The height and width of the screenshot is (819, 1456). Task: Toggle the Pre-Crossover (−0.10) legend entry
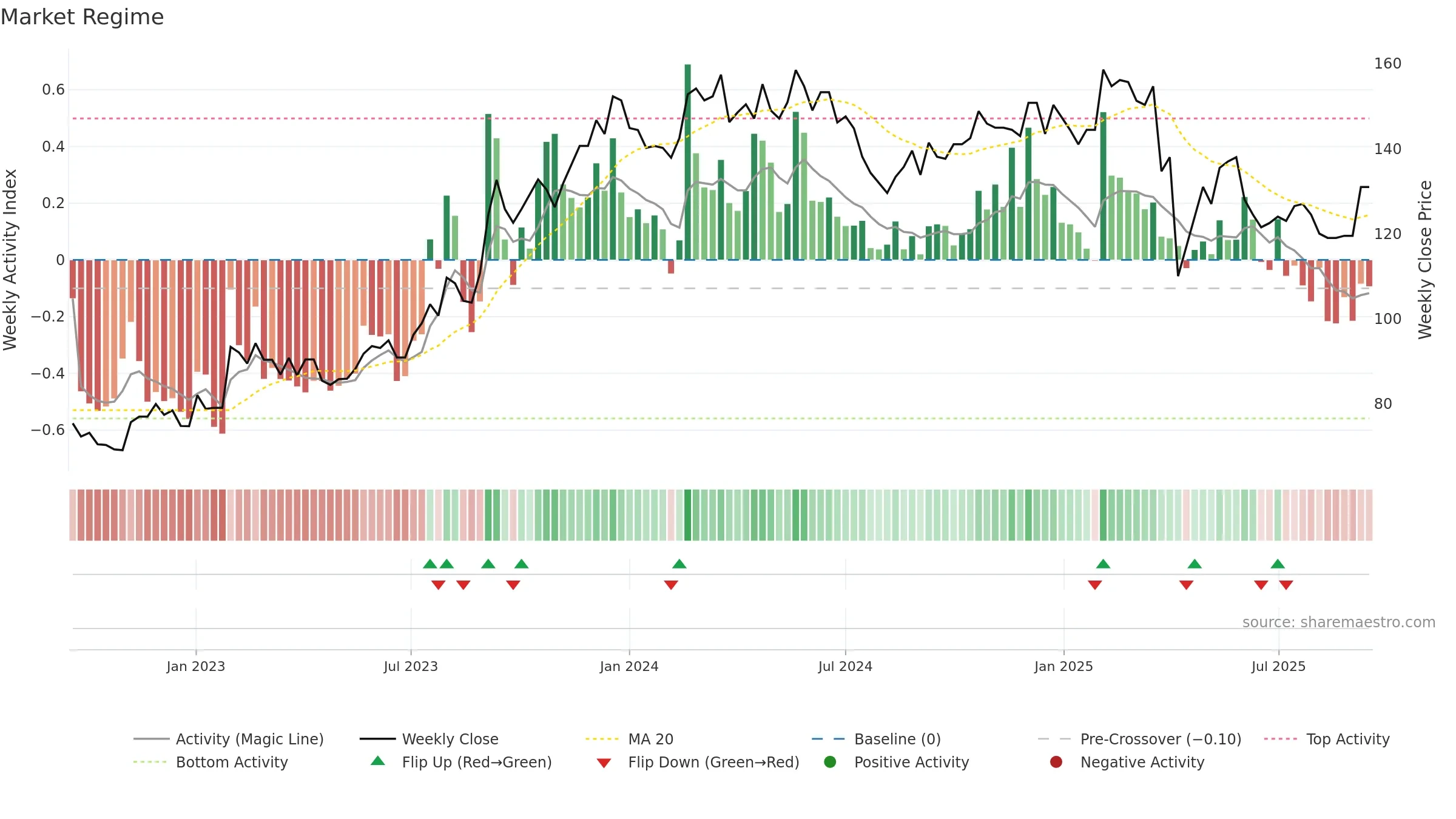[1139, 739]
